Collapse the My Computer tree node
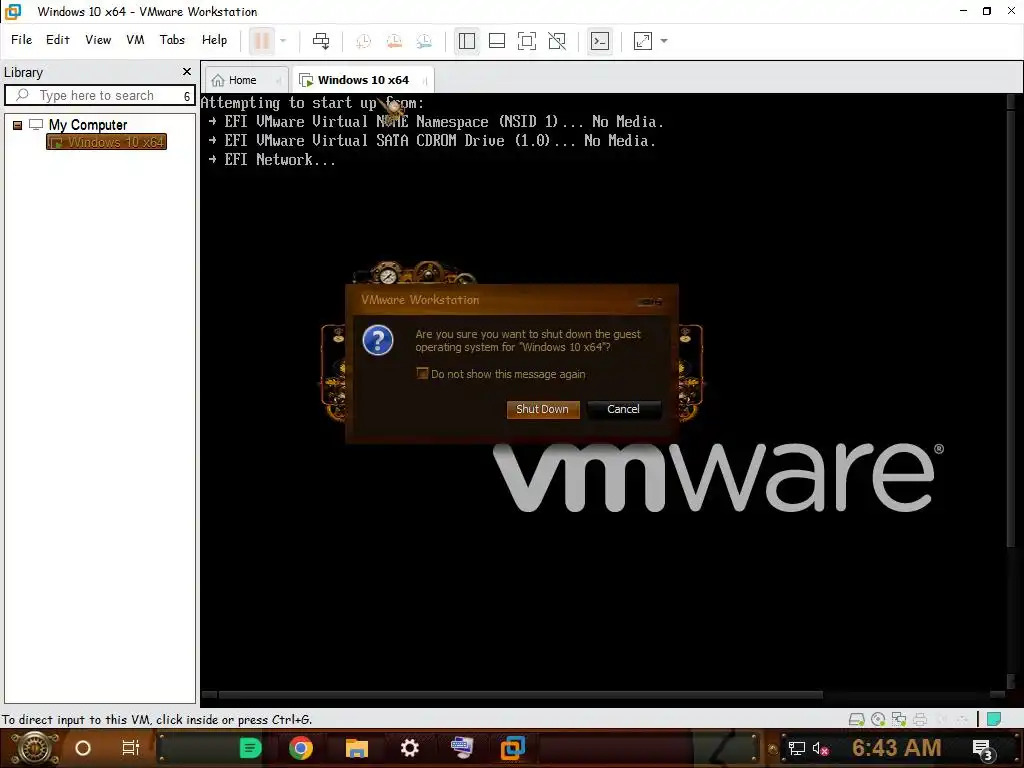The image size is (1024, 768). click(x=18, y=125)
